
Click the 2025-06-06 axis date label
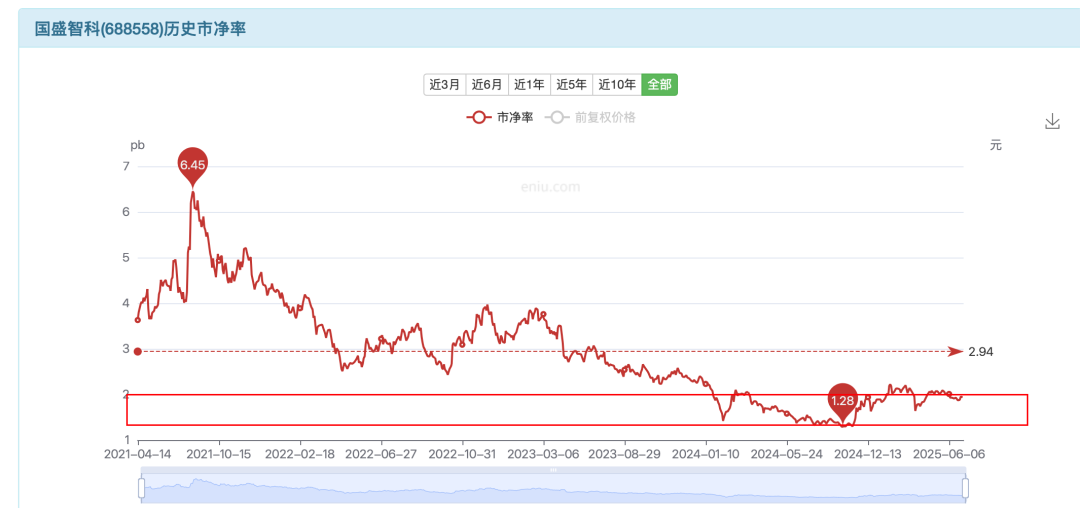pos(949,454)
